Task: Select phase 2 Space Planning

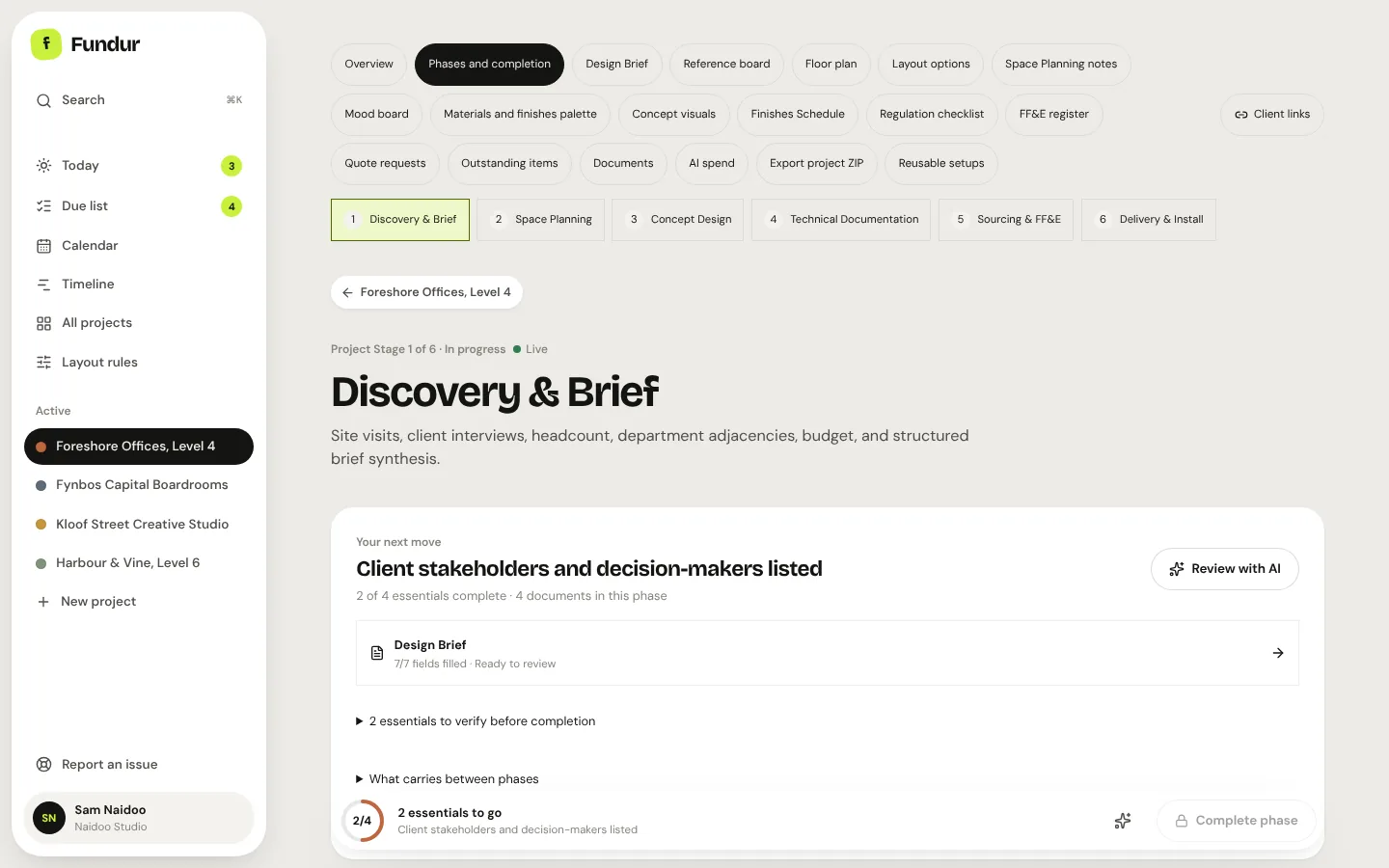Action: click(x=540, y=220)
